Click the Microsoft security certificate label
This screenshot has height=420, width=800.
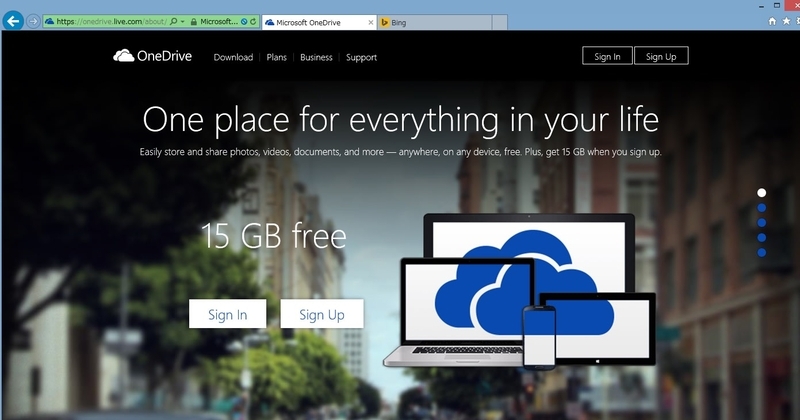click(219, 21)
